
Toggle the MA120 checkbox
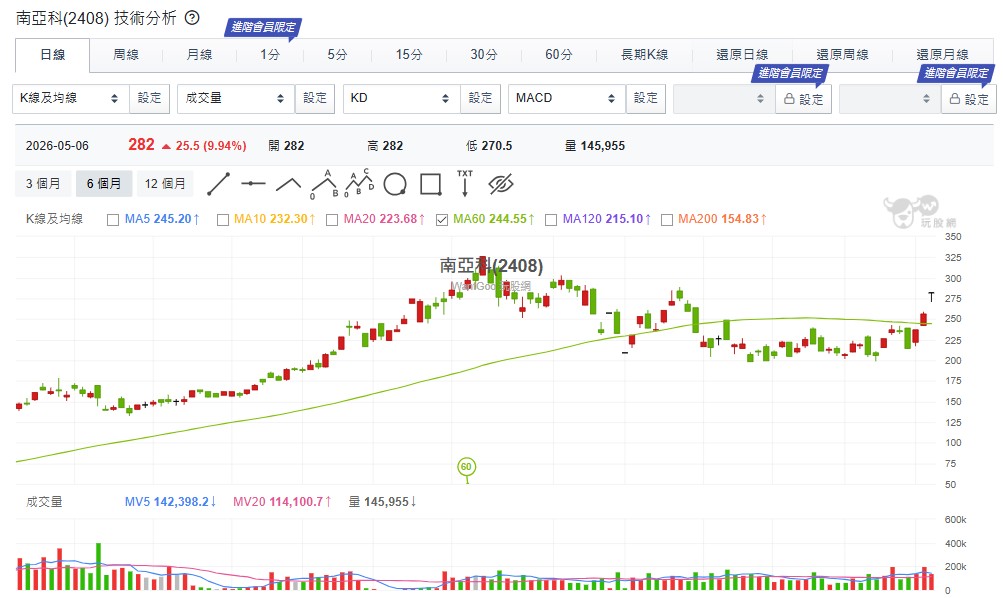tap(551, 219)
